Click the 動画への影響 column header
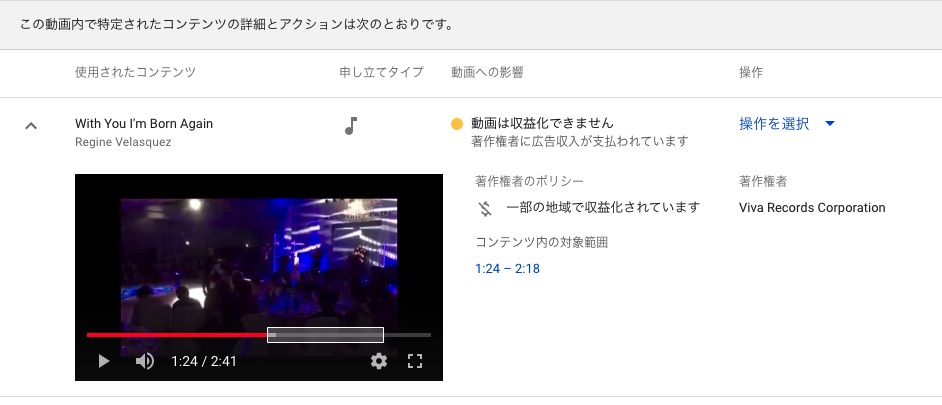 coord(487,73)
